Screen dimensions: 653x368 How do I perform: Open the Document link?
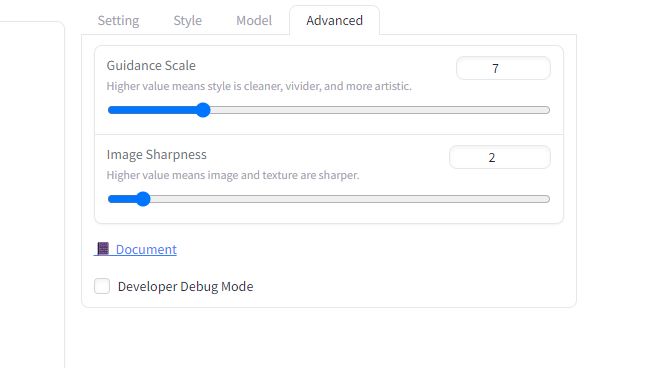(x=146, y=249)
